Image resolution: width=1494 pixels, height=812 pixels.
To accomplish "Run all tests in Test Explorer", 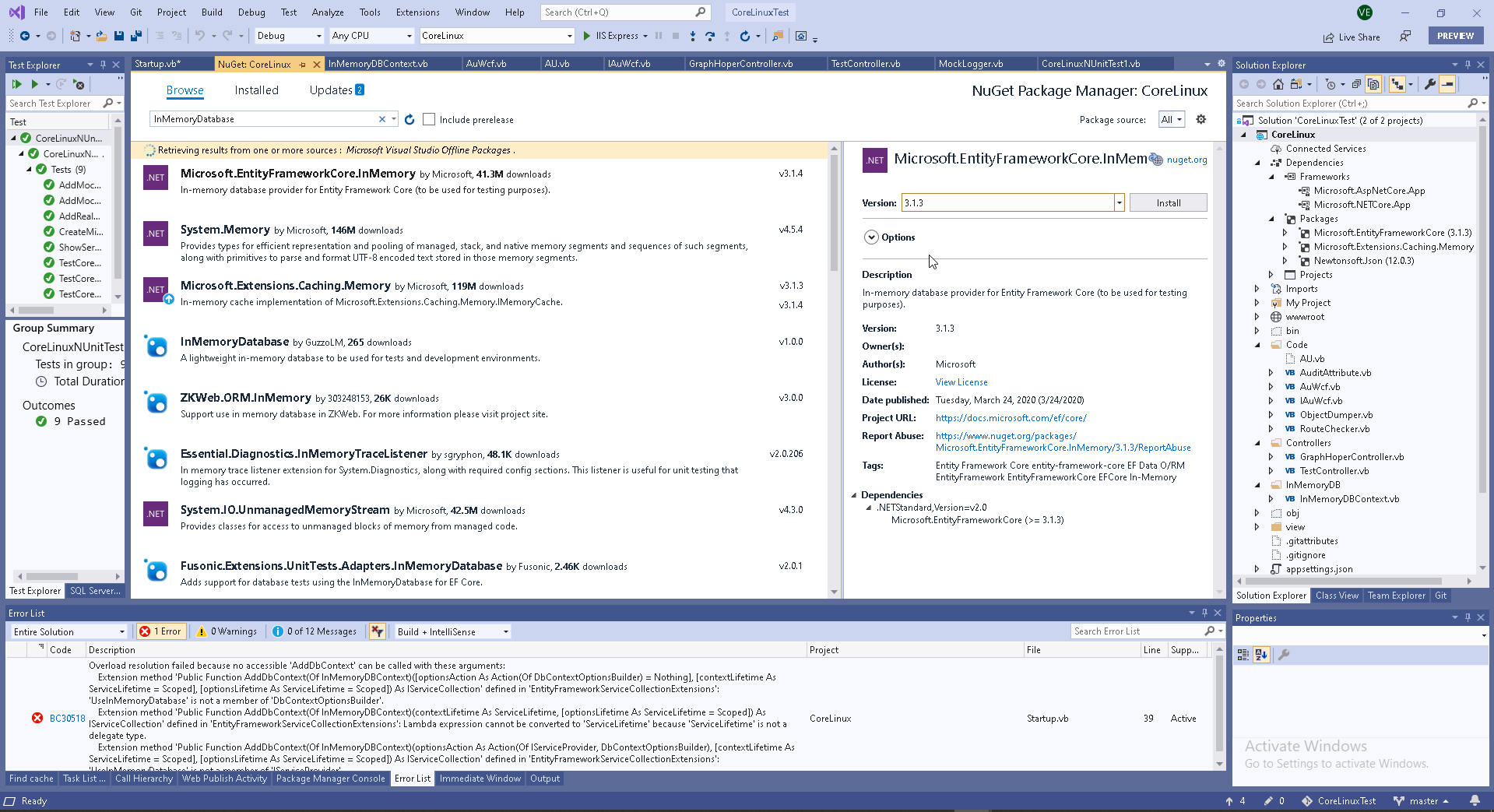I will [17, 84].
